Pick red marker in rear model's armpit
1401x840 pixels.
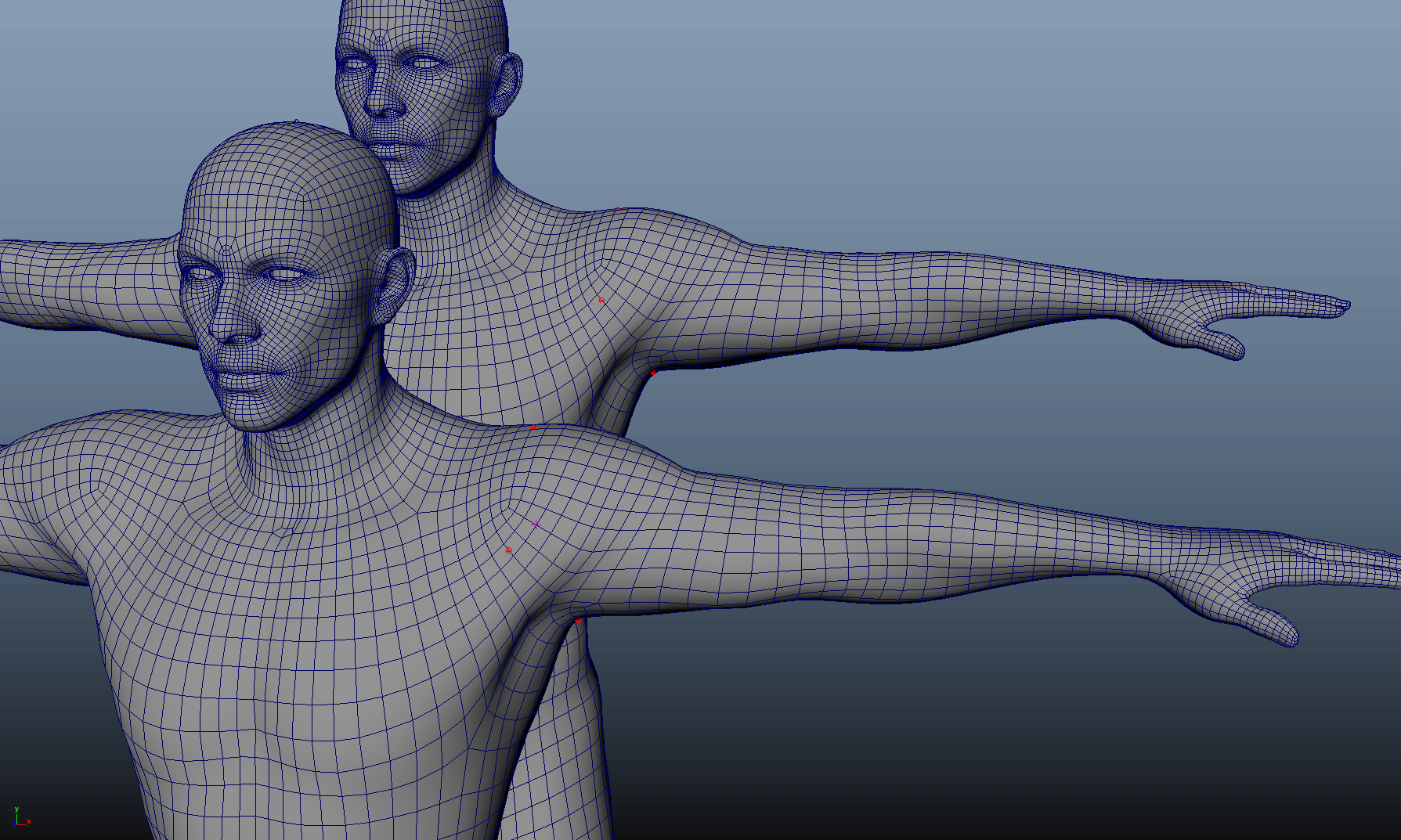[653, 373]
